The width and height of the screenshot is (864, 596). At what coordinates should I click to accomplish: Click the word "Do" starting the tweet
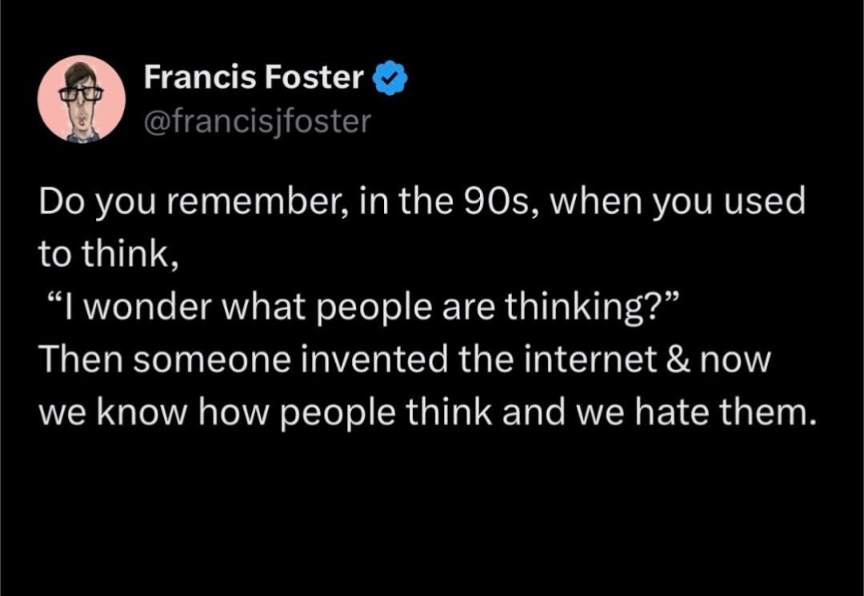[x=59, y=203]
